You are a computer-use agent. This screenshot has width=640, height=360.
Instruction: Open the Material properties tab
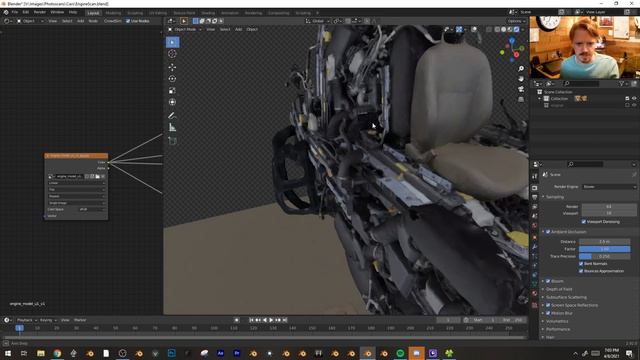click(534, 293)
